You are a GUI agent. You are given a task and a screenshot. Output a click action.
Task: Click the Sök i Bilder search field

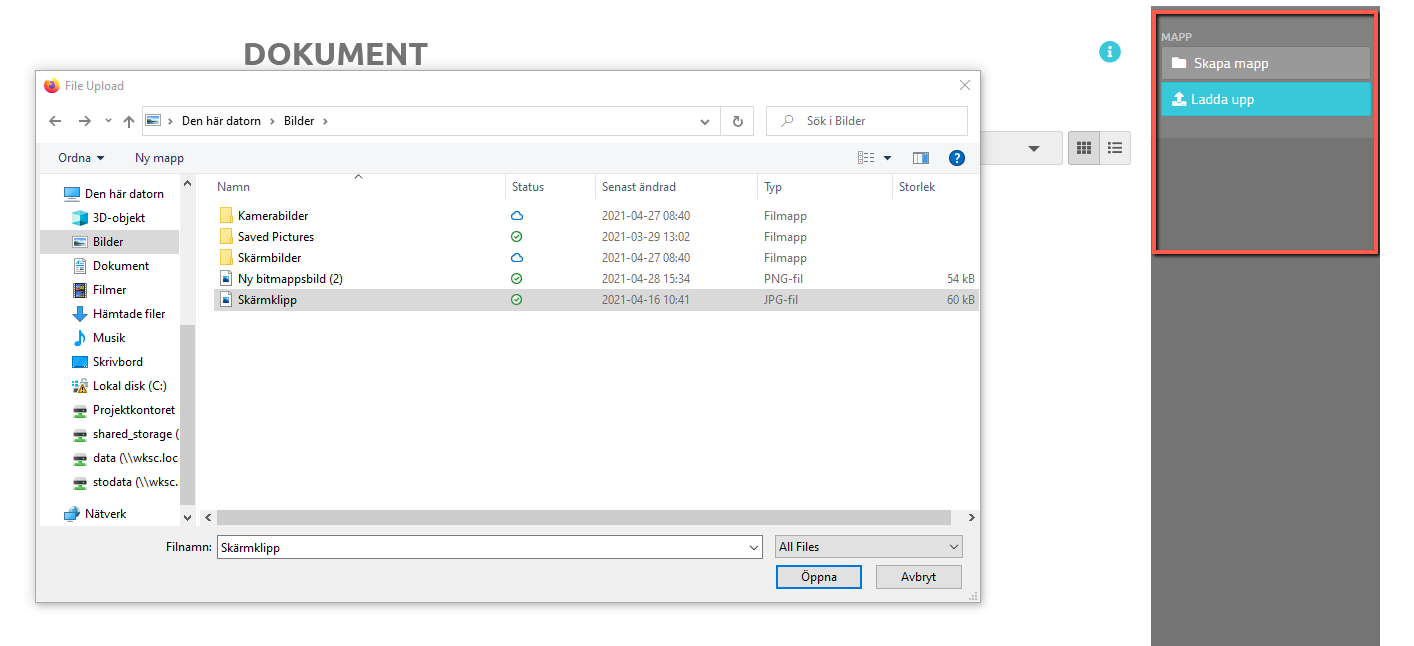867,121
